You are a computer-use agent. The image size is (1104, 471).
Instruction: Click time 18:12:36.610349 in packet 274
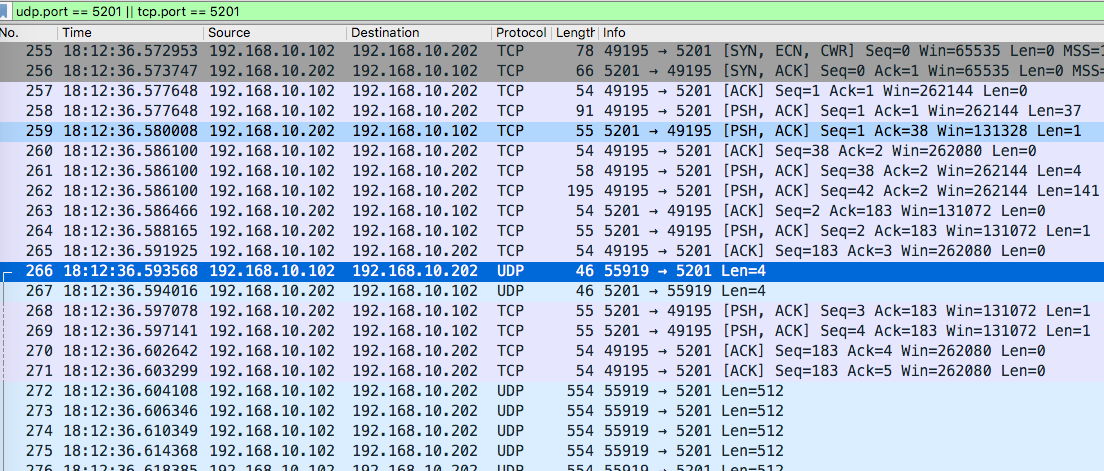click(x=131, y=429)
